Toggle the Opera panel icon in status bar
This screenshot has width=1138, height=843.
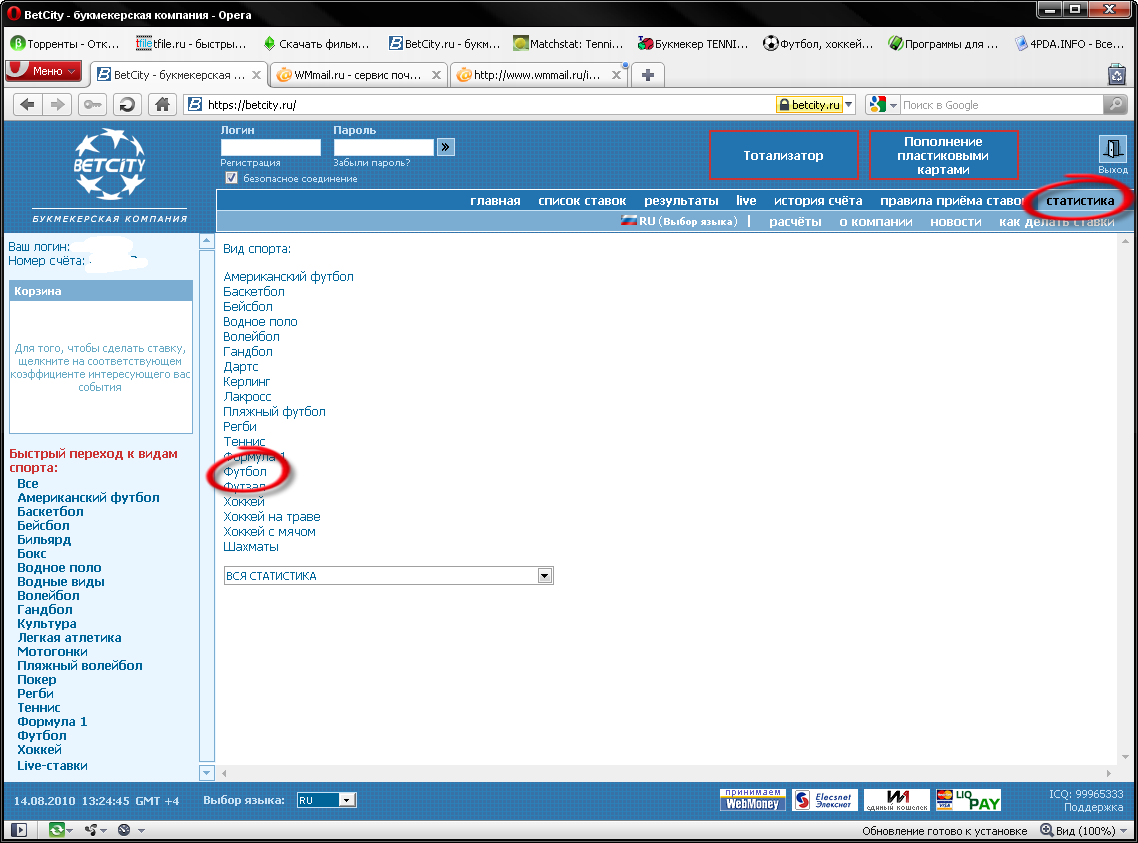click(20, 830)
